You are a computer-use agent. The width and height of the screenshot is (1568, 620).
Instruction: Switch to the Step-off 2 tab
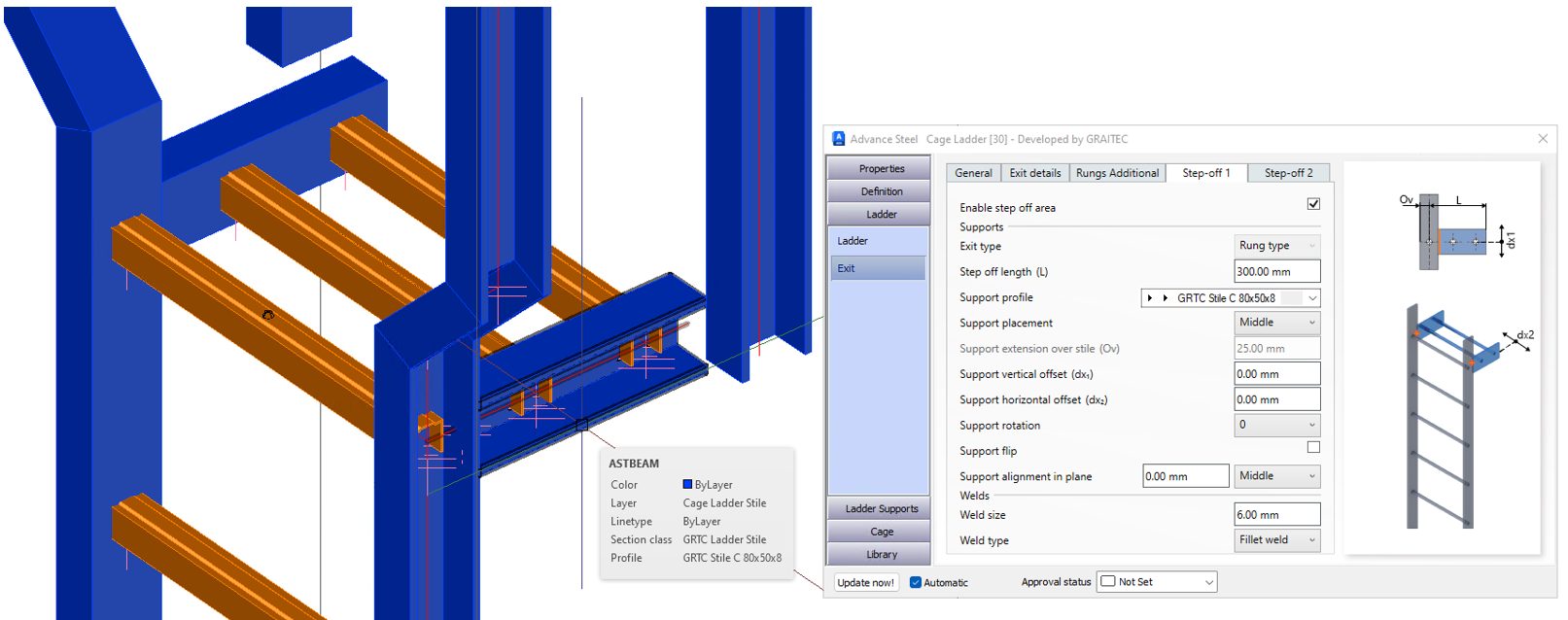(1288, 173)
